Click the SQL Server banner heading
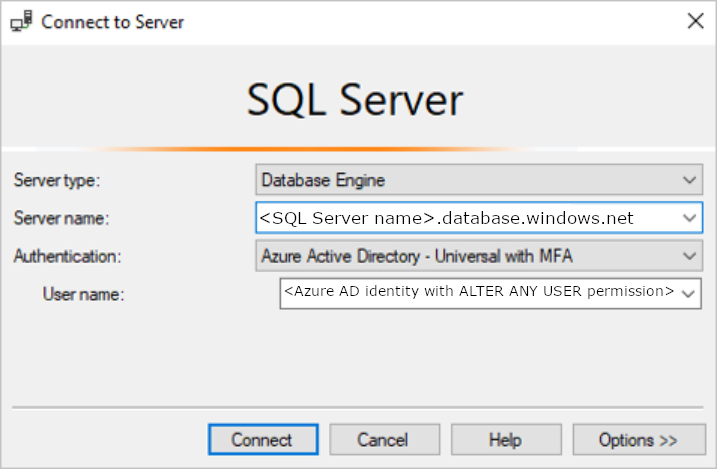Screen dimensions: 717x469 click(x=355, y=100)
